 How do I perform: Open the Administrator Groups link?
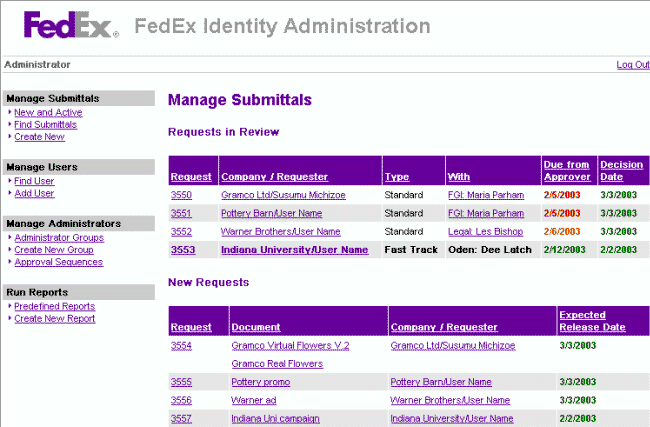click(x=59, y=238)
